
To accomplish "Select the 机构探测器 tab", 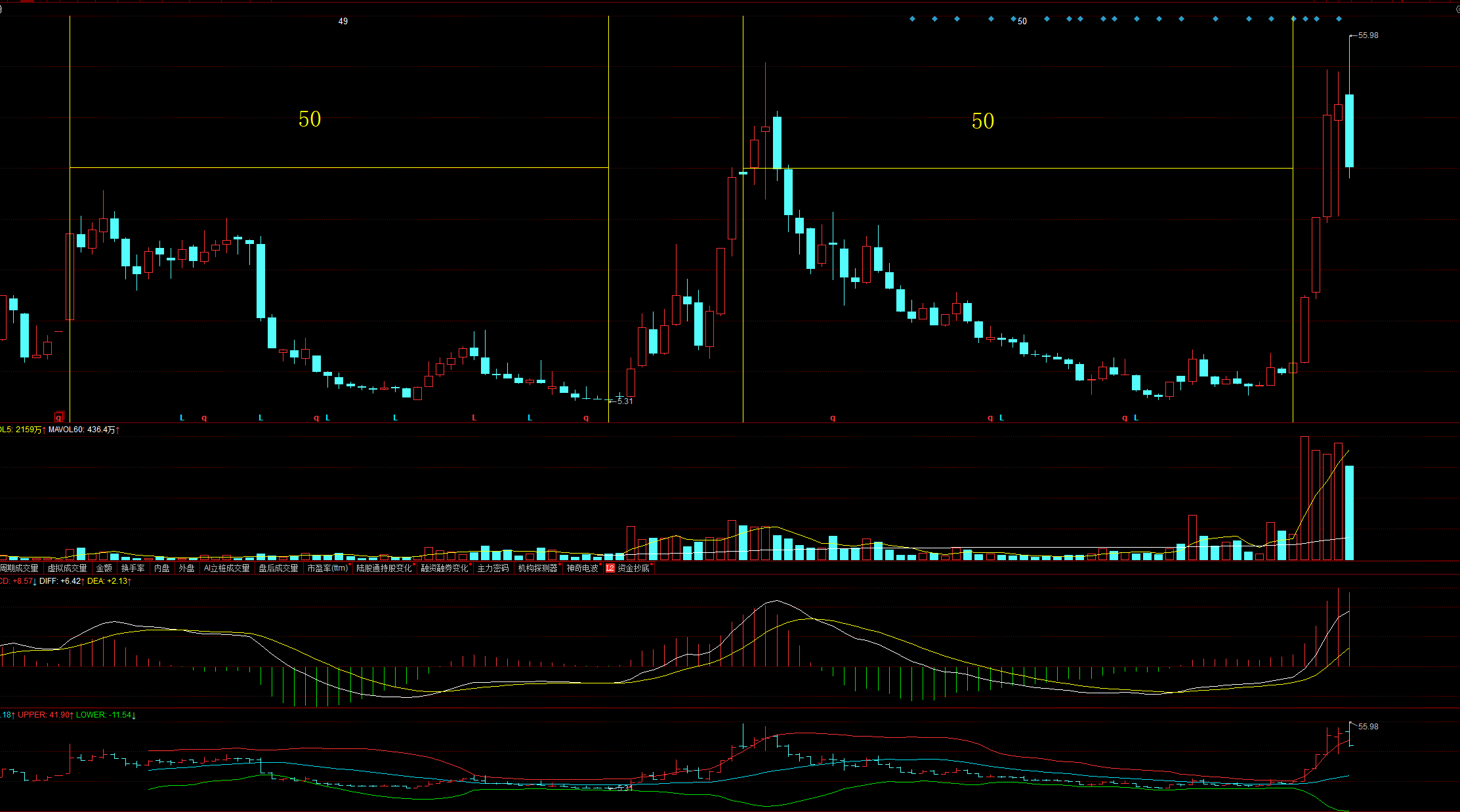I will 537,568.
